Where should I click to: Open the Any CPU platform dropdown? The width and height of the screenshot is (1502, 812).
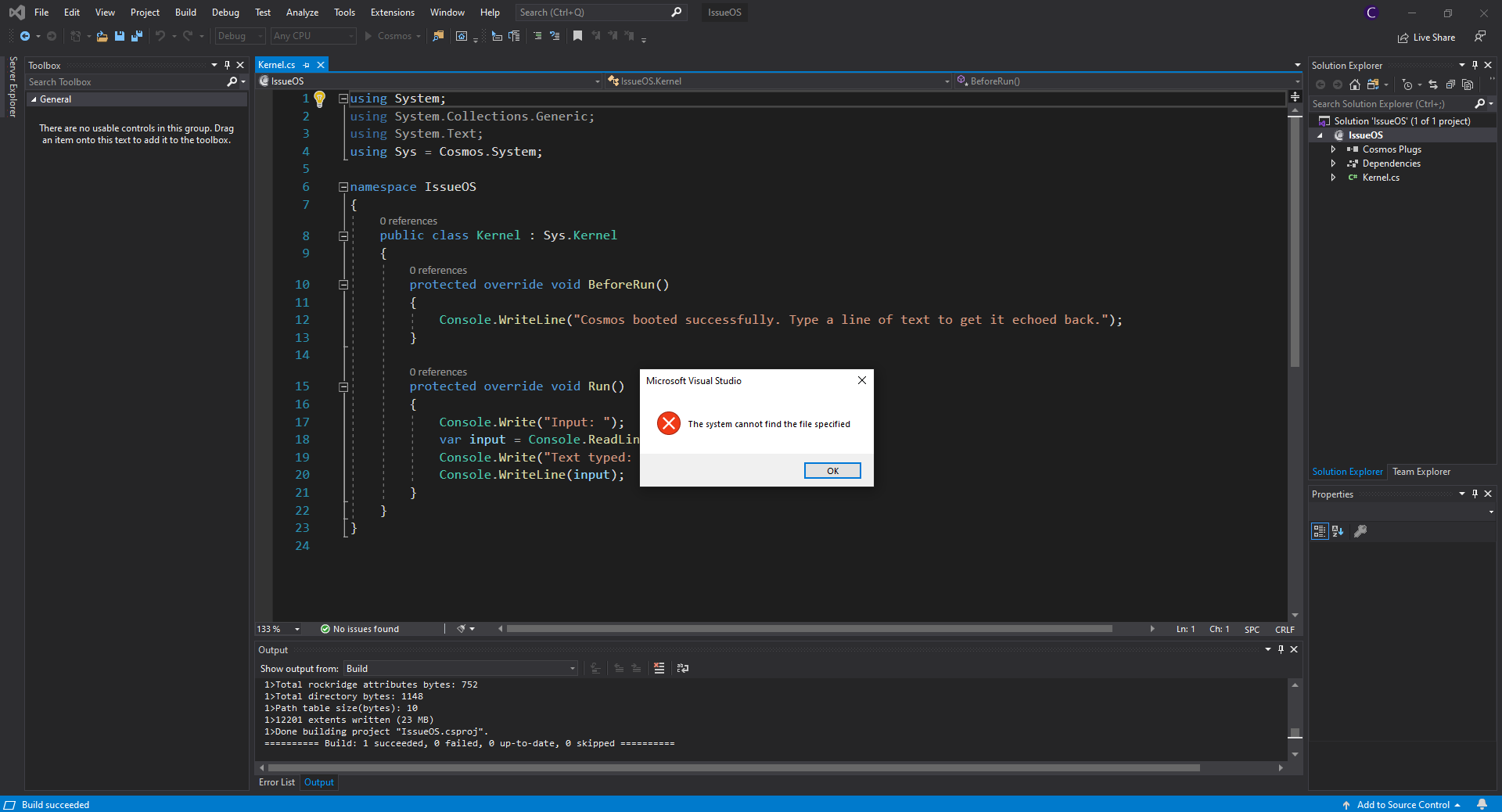[x=314, y=36]
